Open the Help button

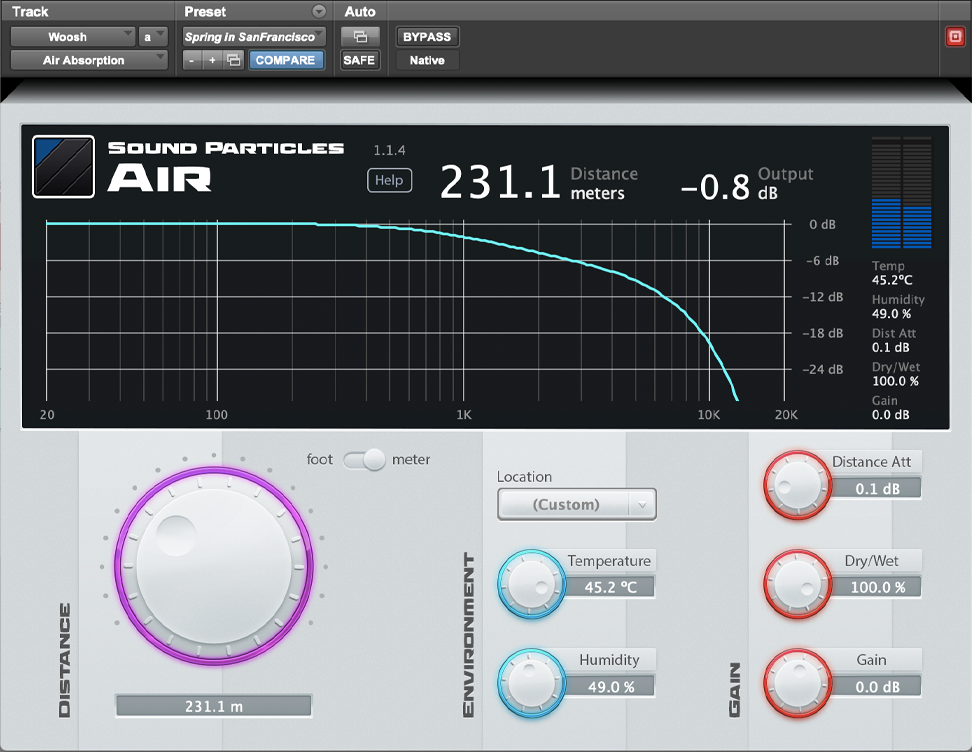(x=389, y=180)
